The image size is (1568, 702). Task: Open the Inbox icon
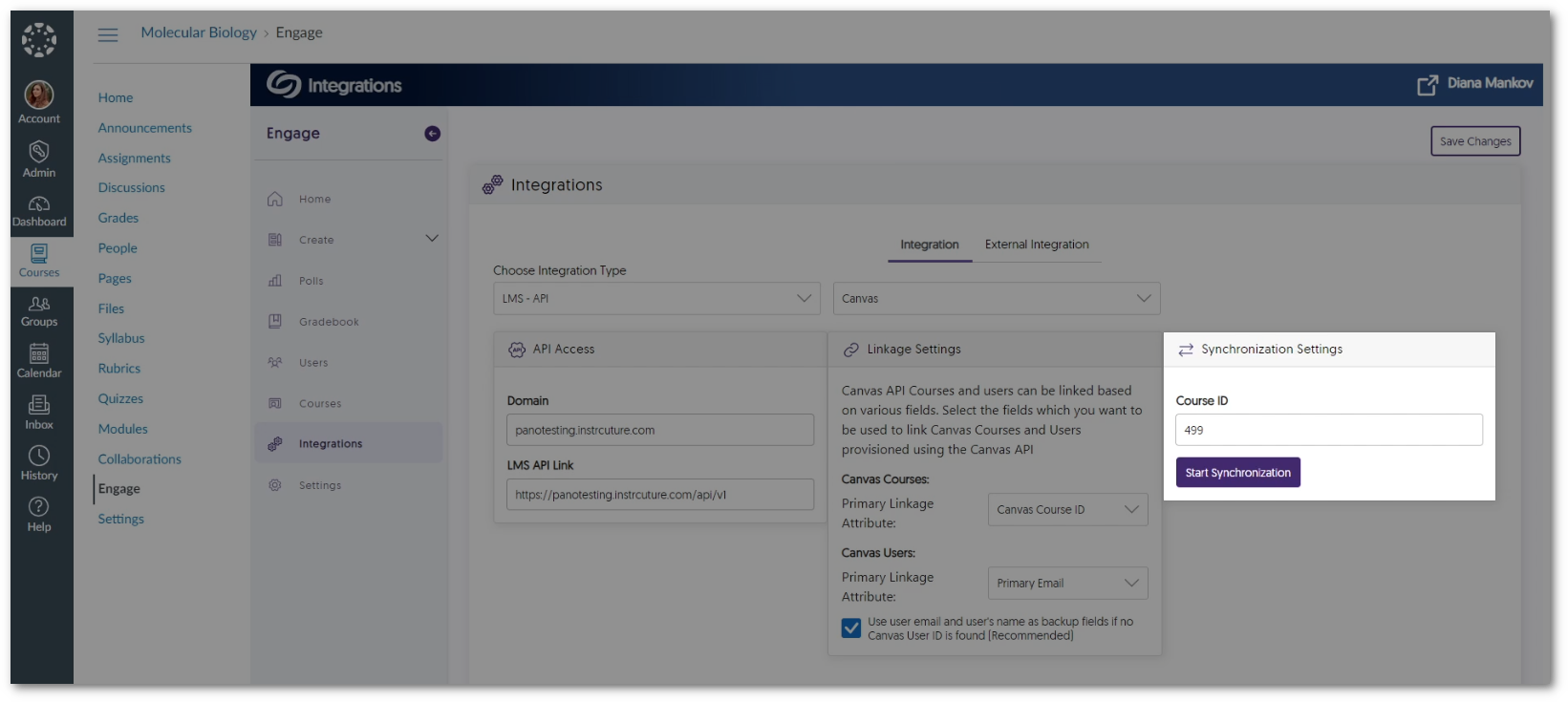pyautogui.click(x=39, y=406)
